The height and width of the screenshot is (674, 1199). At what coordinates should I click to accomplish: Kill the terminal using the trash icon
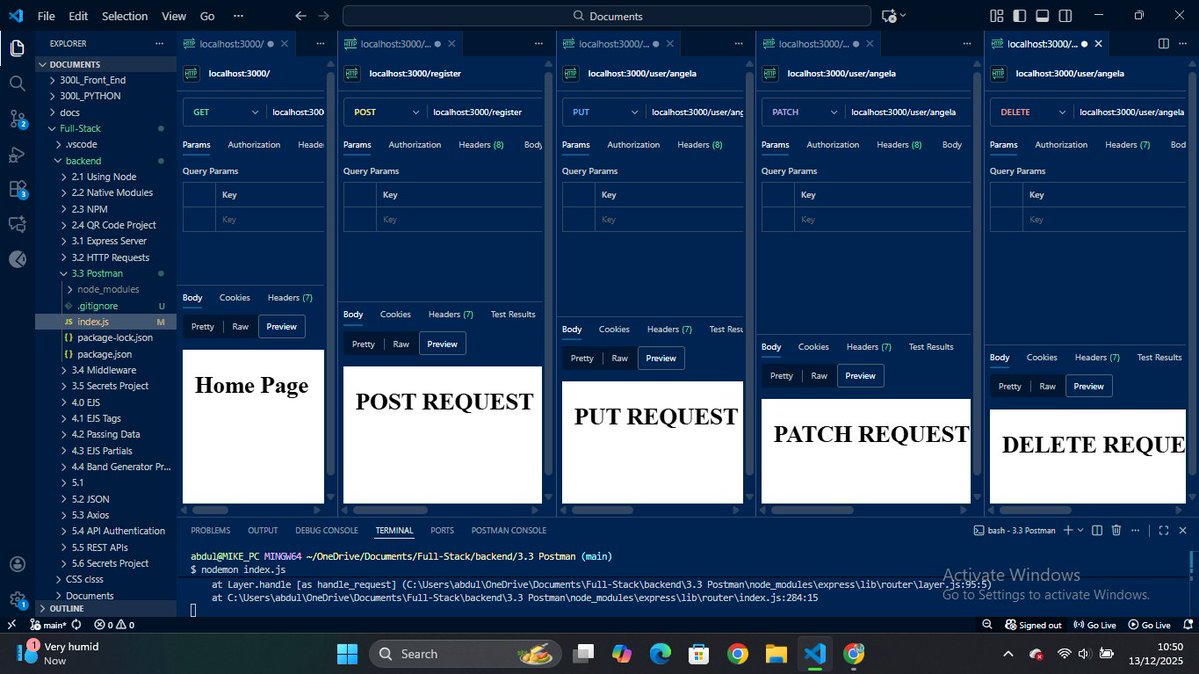tap(1116, 530)
